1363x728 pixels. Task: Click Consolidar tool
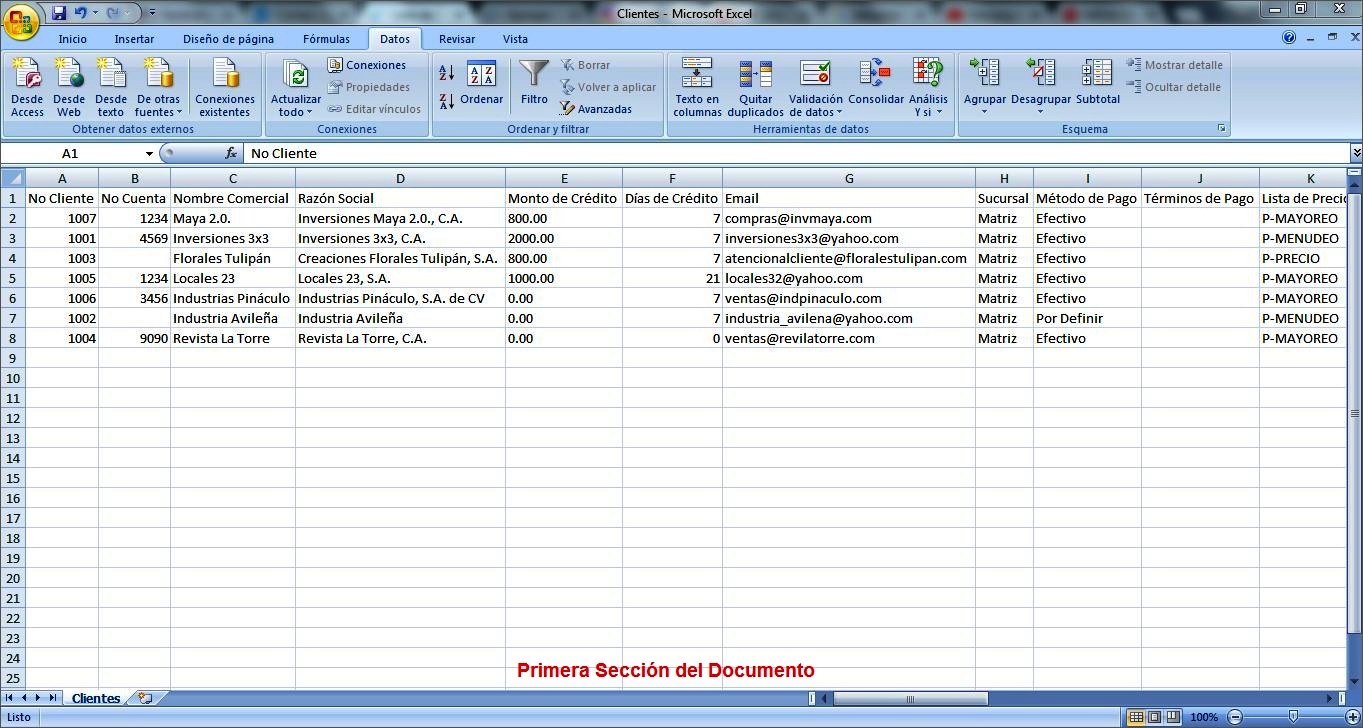tap(876, 83)
